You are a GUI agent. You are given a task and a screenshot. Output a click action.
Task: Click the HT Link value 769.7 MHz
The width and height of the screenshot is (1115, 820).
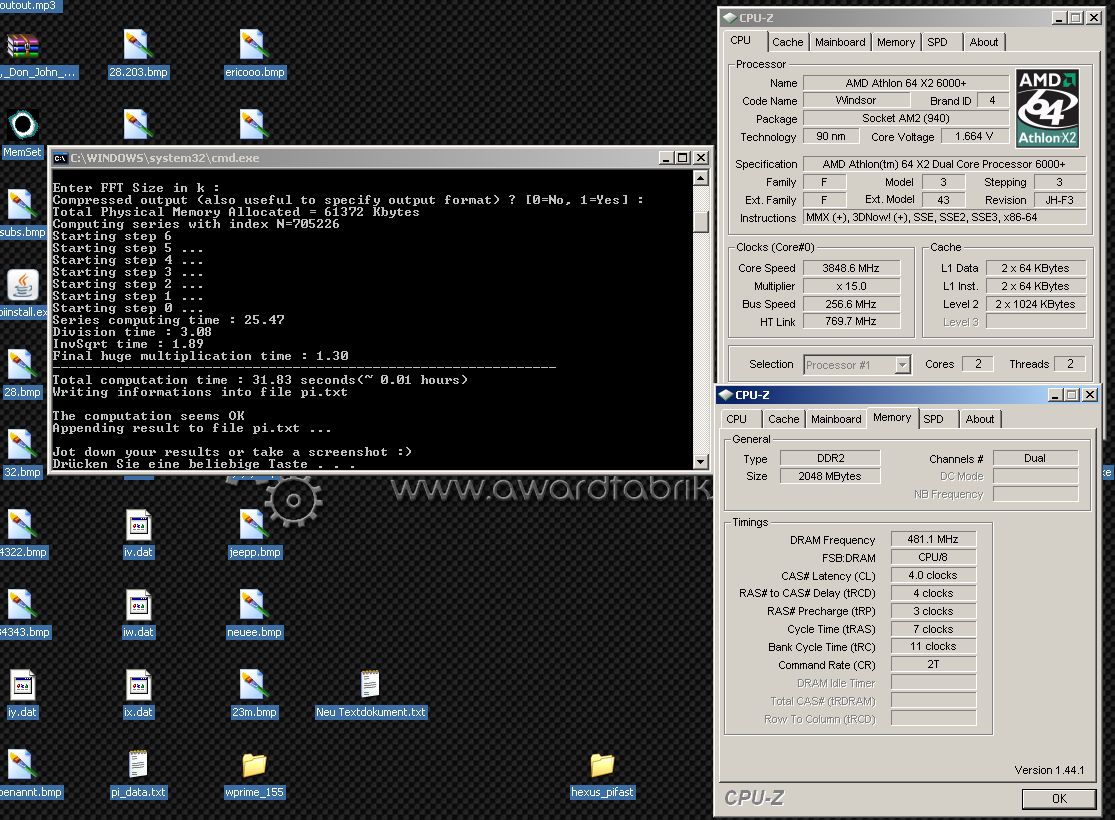click(x=851, y=321)
